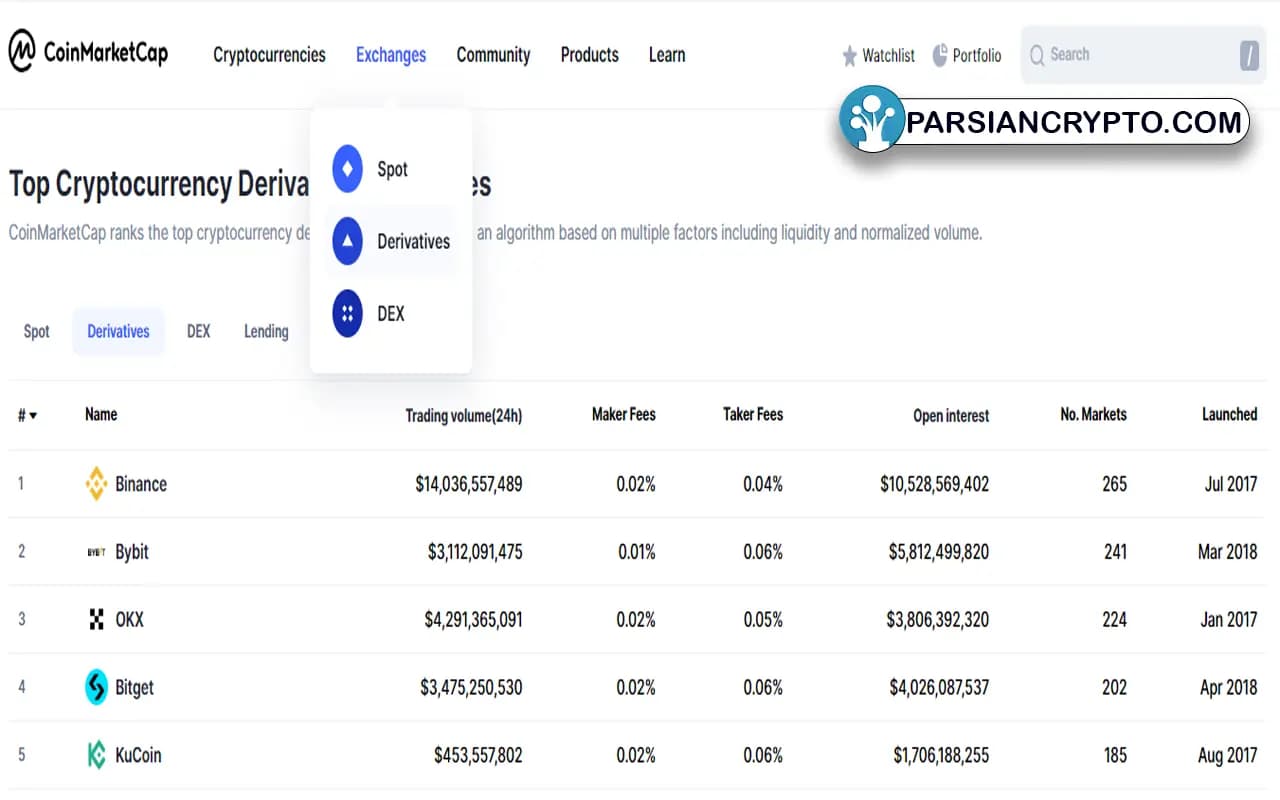
Task: Click OKX taker fee 0.05%
Action: tap(763, 620)
